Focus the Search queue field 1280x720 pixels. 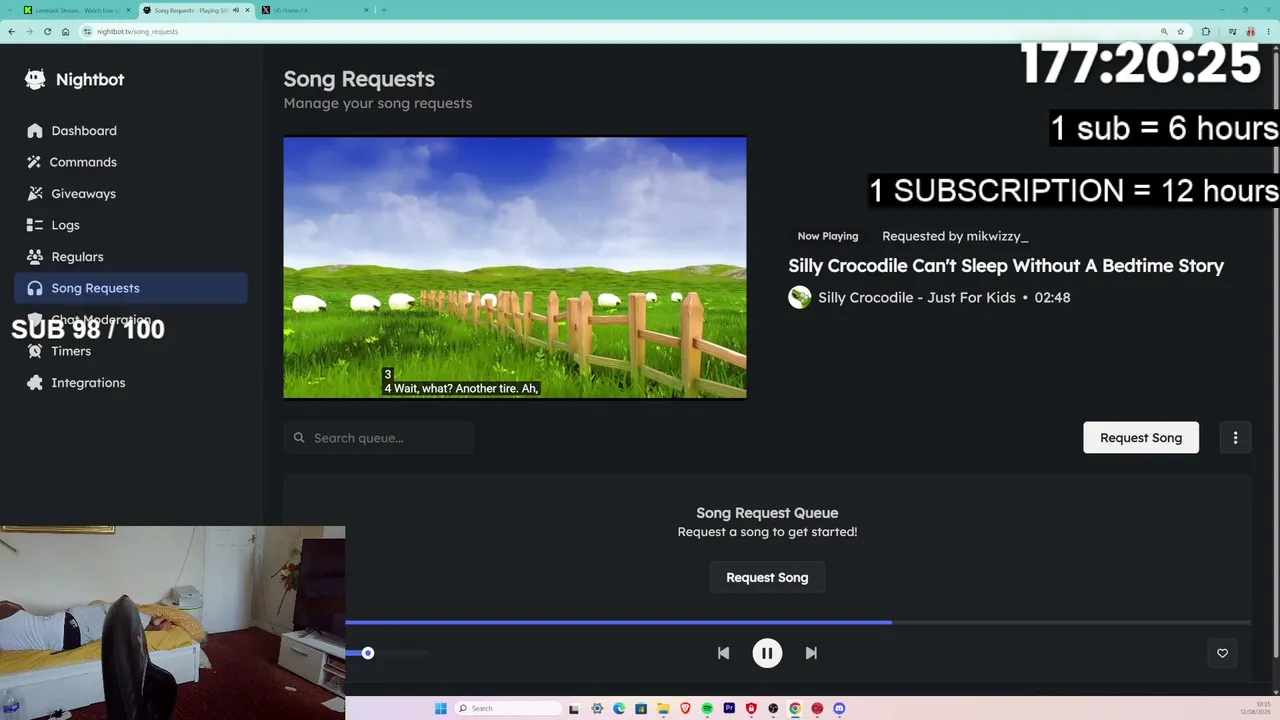click(378, 438)
